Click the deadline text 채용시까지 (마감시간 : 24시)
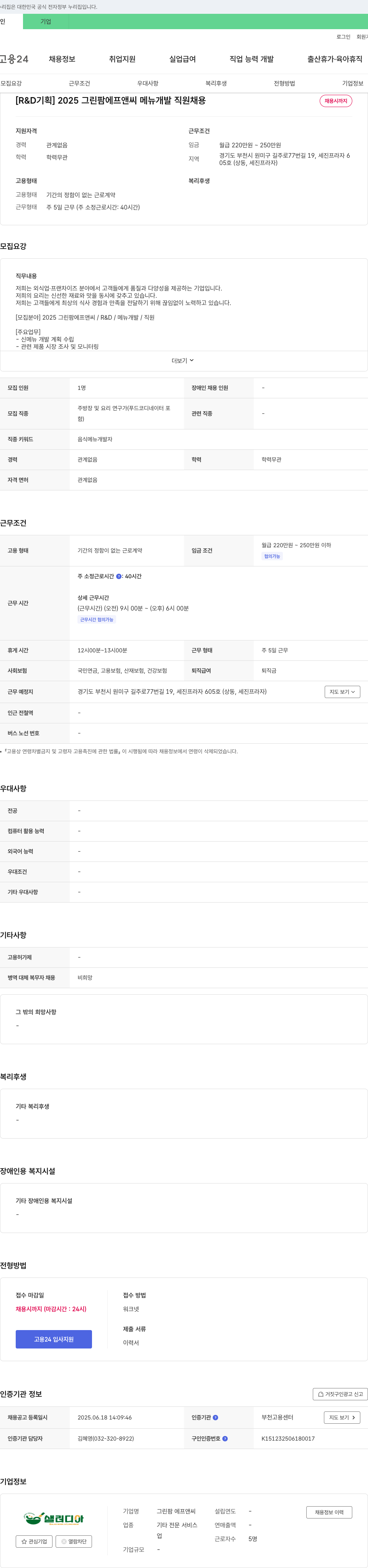 tap(51, 1309)
